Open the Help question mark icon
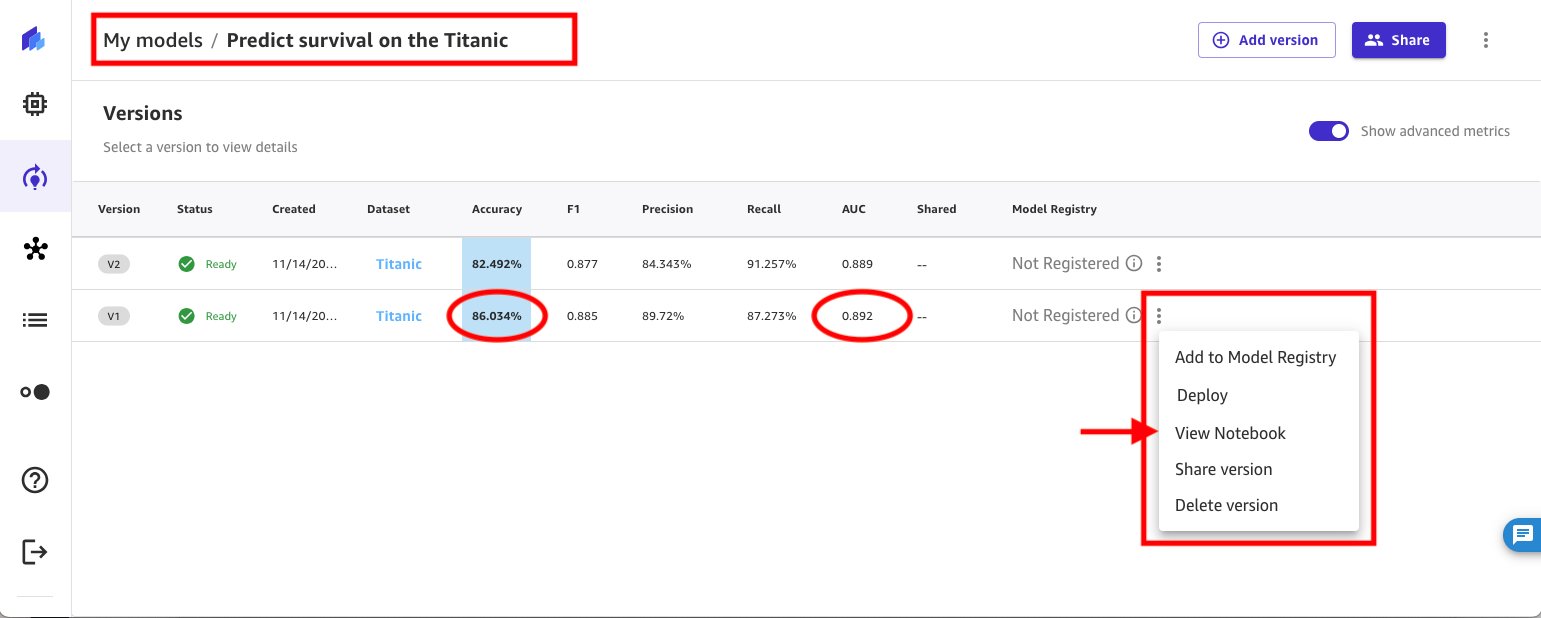Screen dimensions: 1541x618 (35, 480)
